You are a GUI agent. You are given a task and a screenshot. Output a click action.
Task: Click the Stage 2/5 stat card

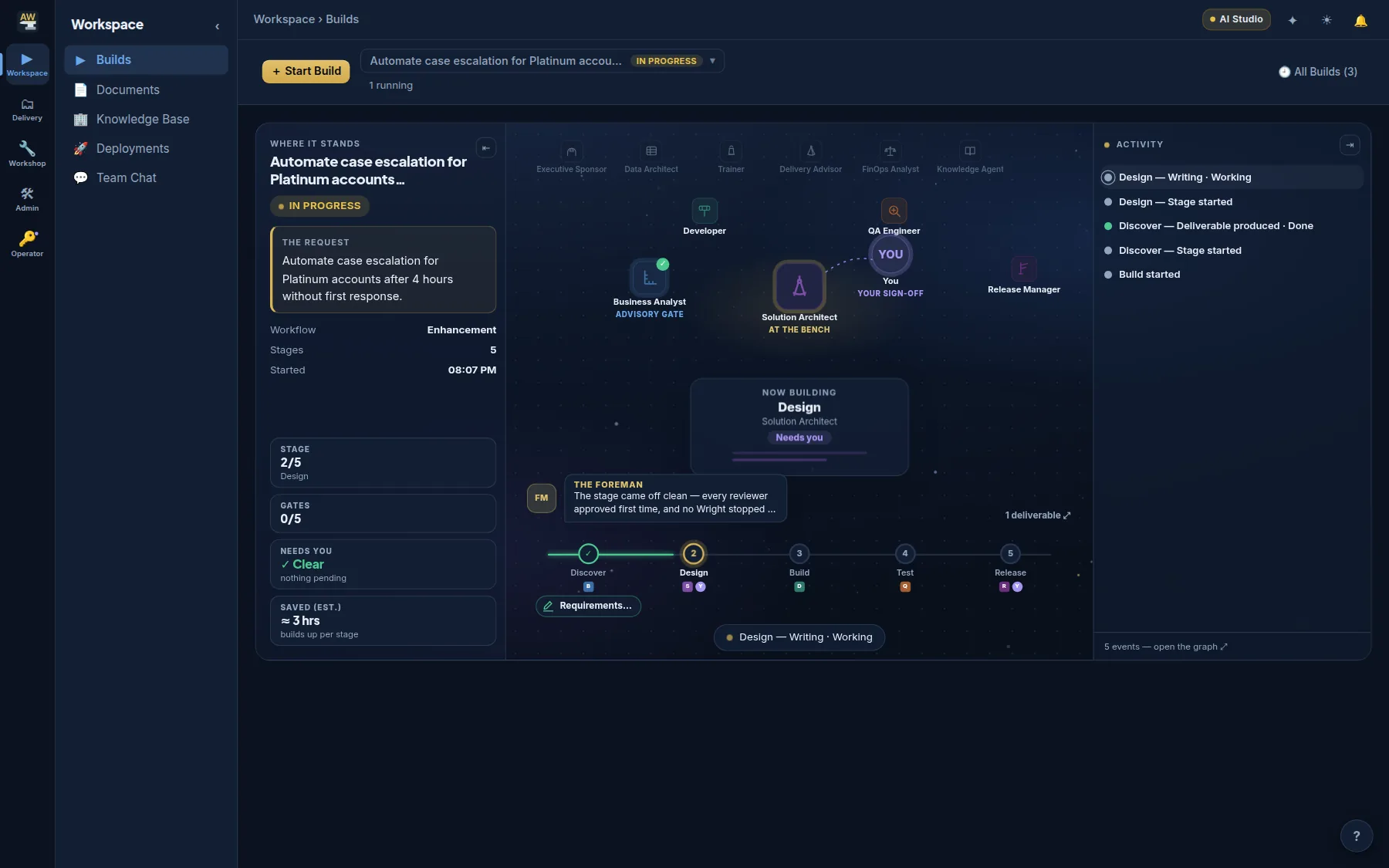pyautogui.click(x=383, y=463)
